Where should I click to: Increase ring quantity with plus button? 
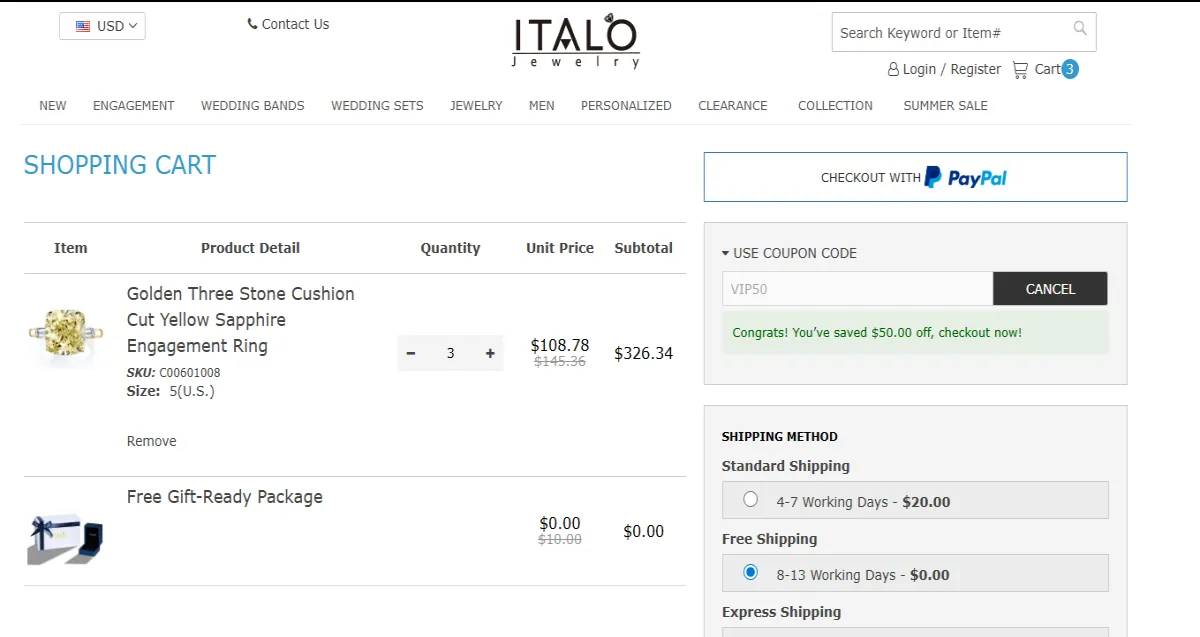pos(490,353)
